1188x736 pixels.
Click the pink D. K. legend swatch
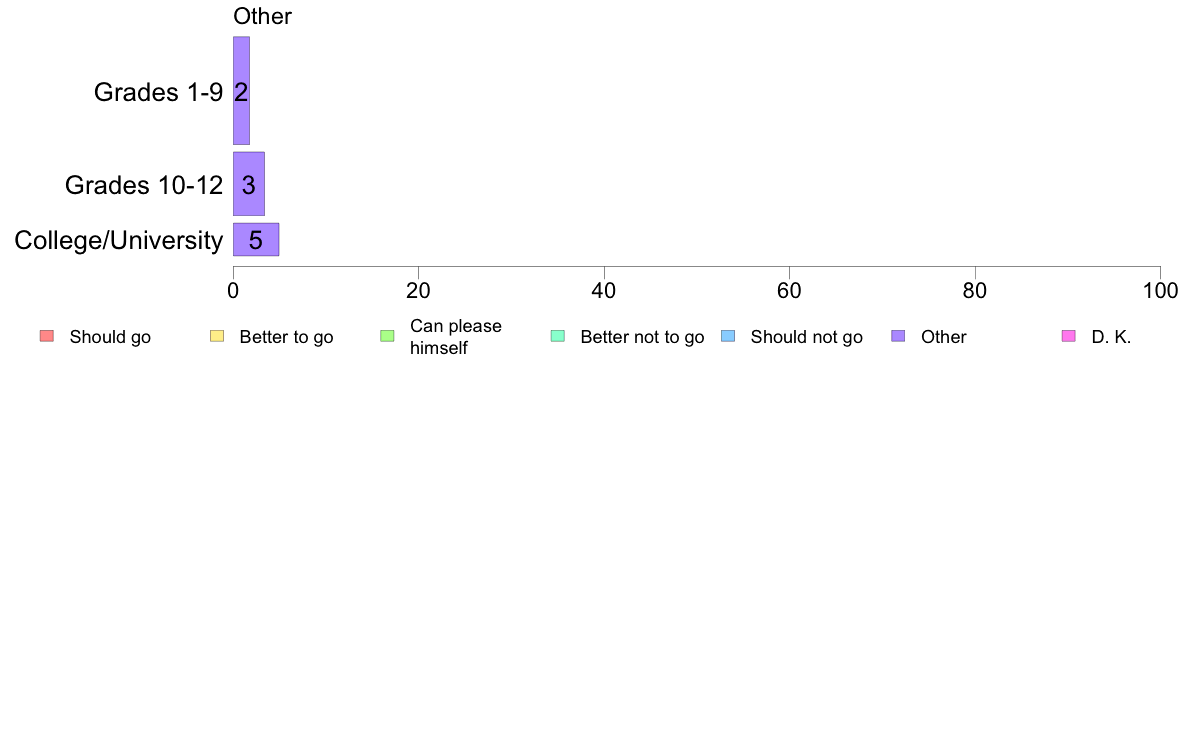(x=1068, y=336)
